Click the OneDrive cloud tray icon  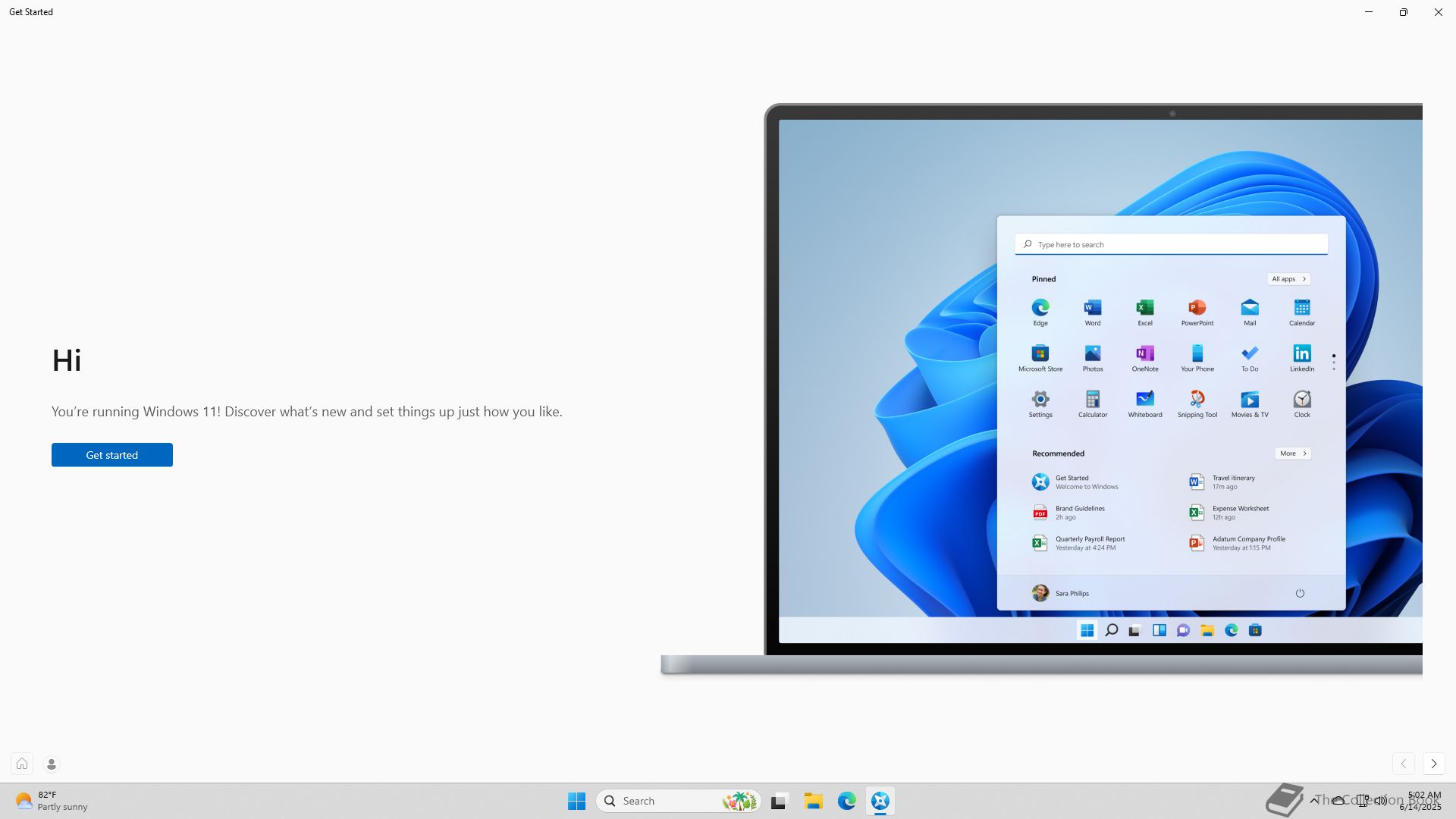pos(1338,800)
